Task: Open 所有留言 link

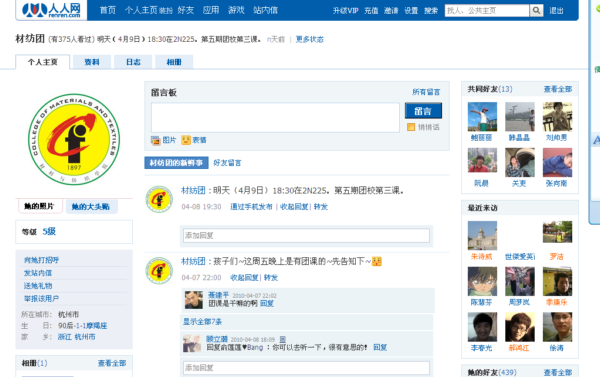Action: [x=426, y=92]
